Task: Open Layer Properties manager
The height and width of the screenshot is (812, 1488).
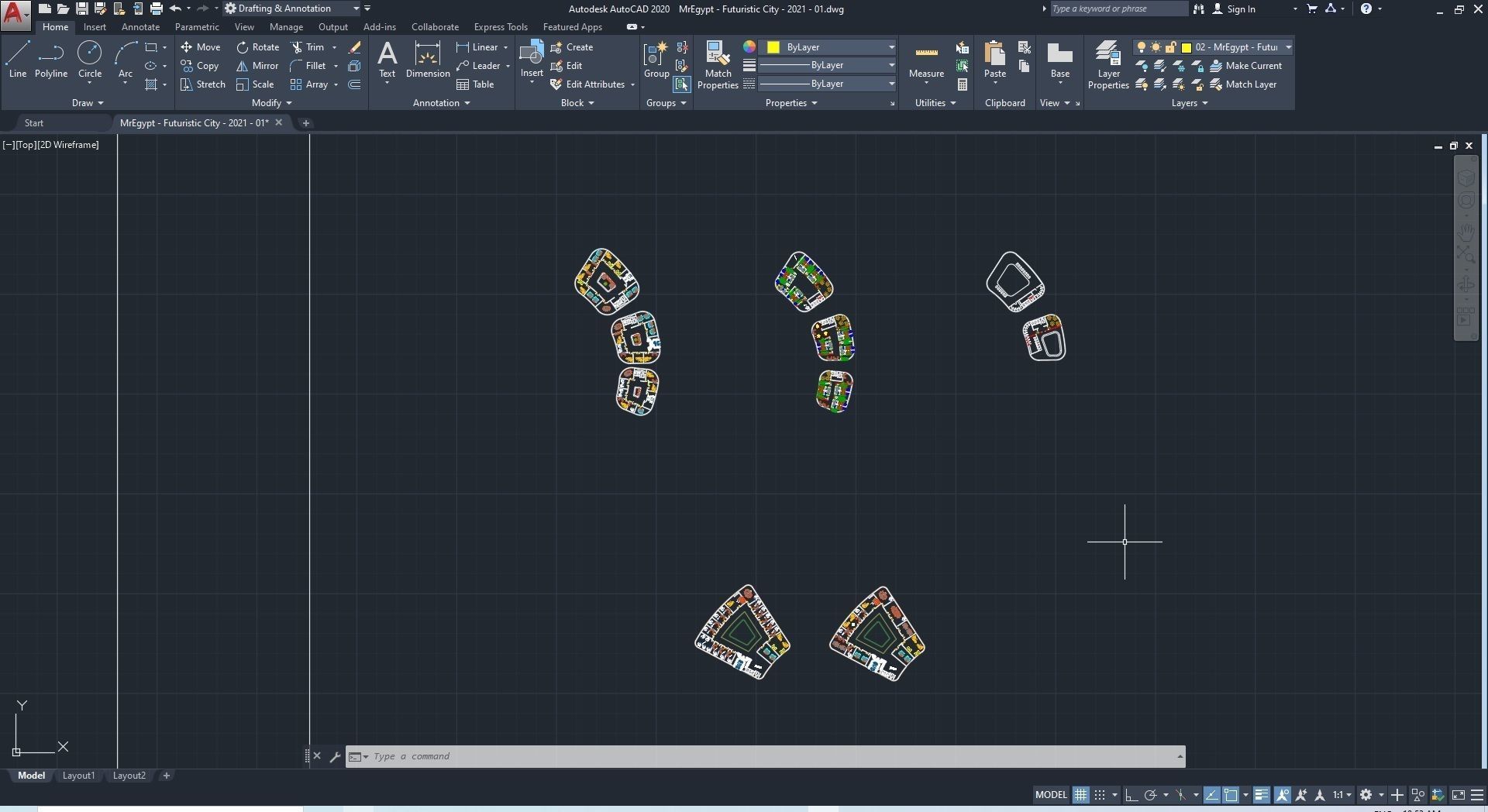Action: tap(1108, 65)
